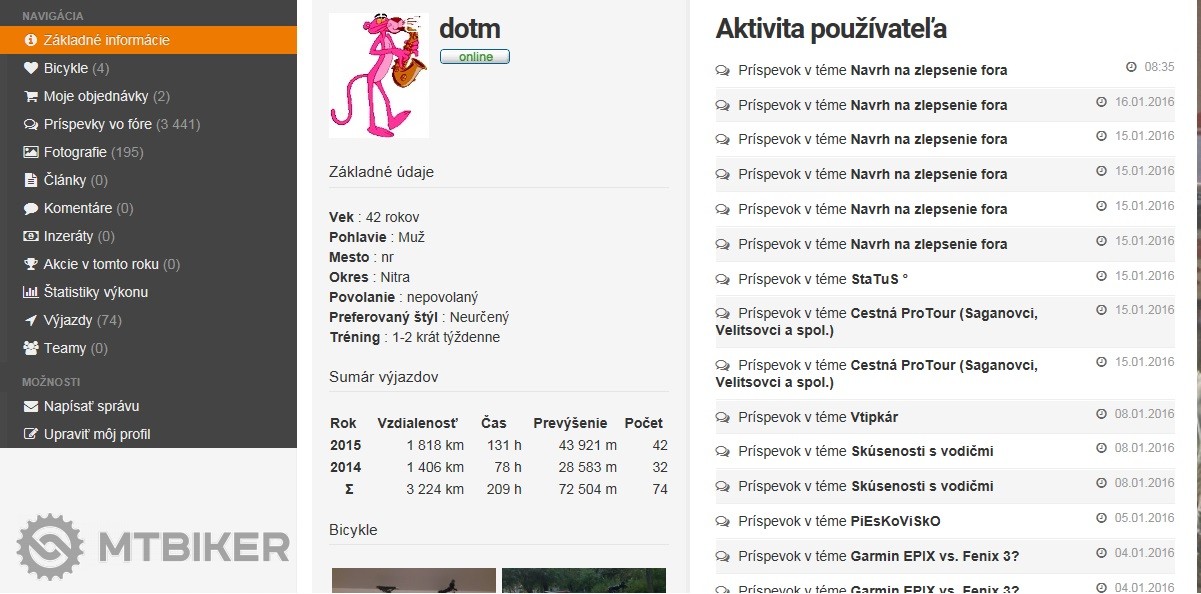Open the Základné informácie menu item
The width and height of the screenshot is (1201, 594).
tap(106, 41)
